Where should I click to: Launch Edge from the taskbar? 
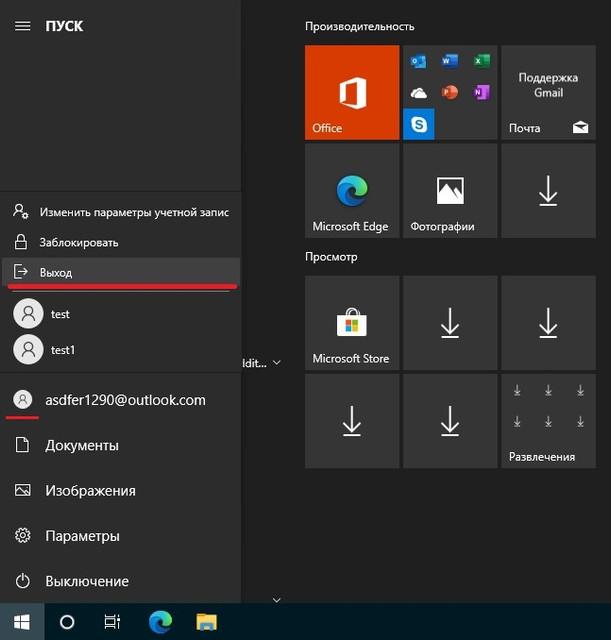click(160, 622)
